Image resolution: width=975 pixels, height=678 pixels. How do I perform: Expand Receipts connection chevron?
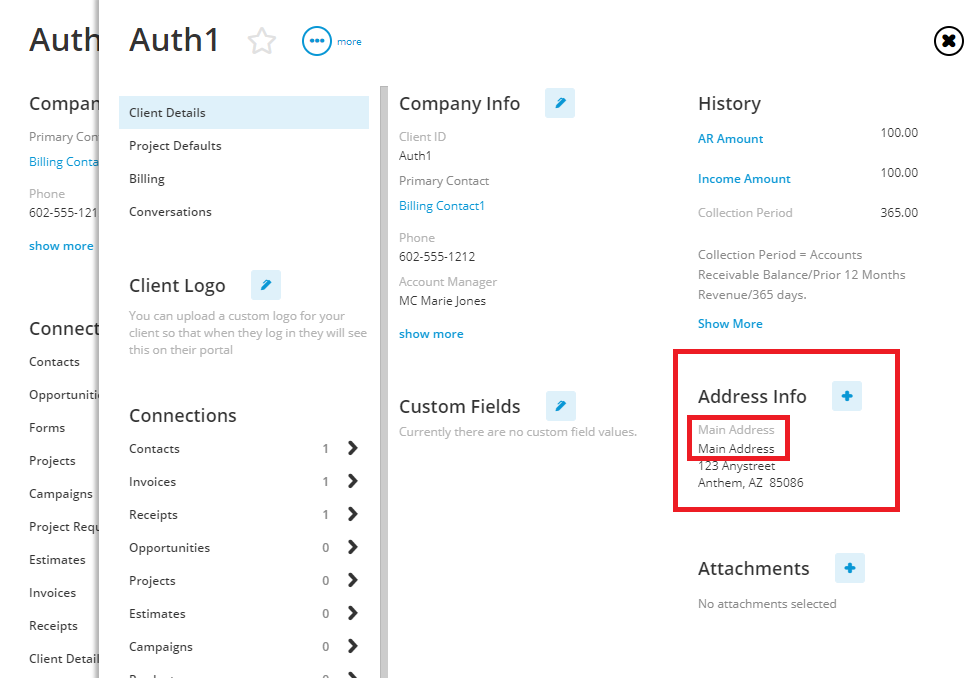[x=353, y=514]
